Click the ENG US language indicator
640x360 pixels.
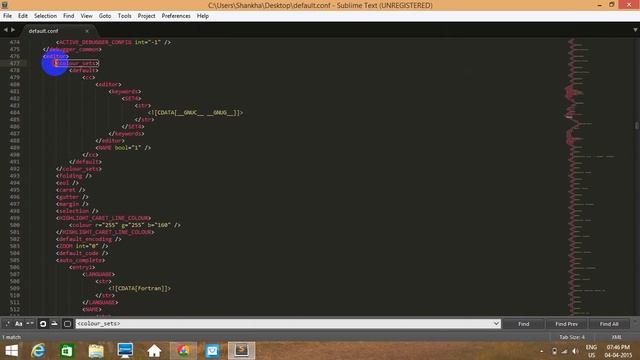[591, 351]
